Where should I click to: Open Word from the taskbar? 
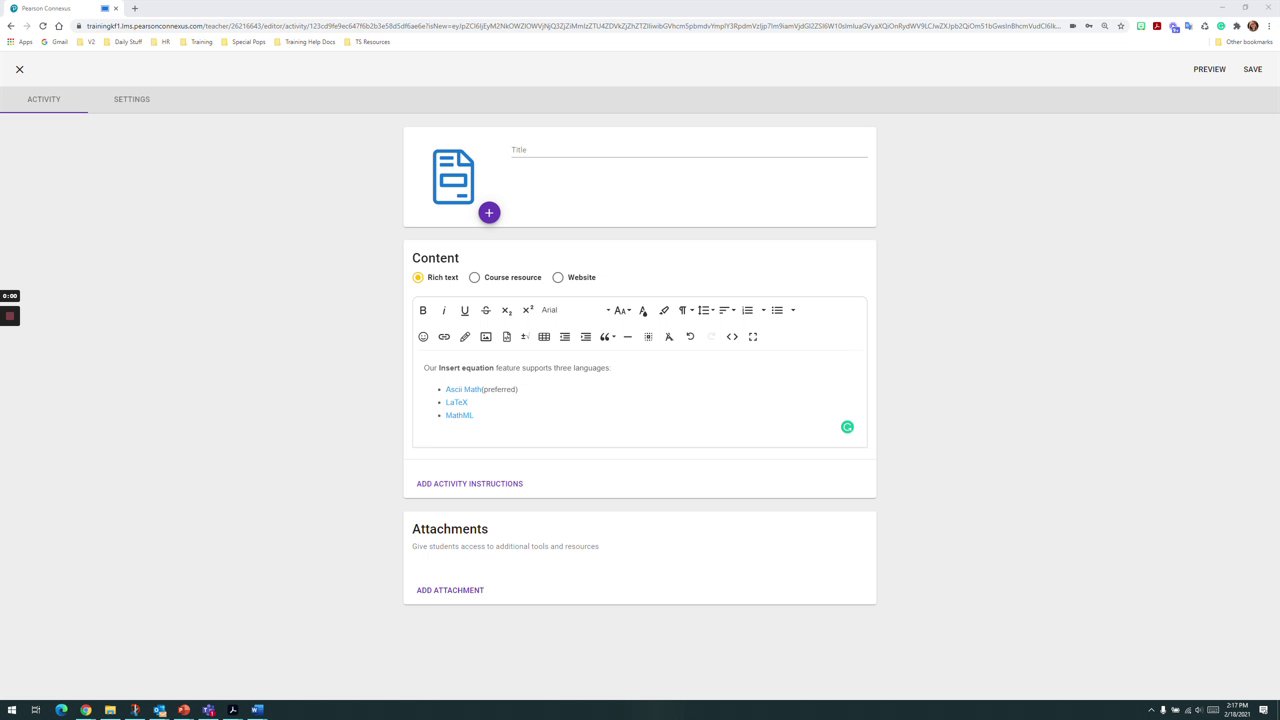(257, 710)
